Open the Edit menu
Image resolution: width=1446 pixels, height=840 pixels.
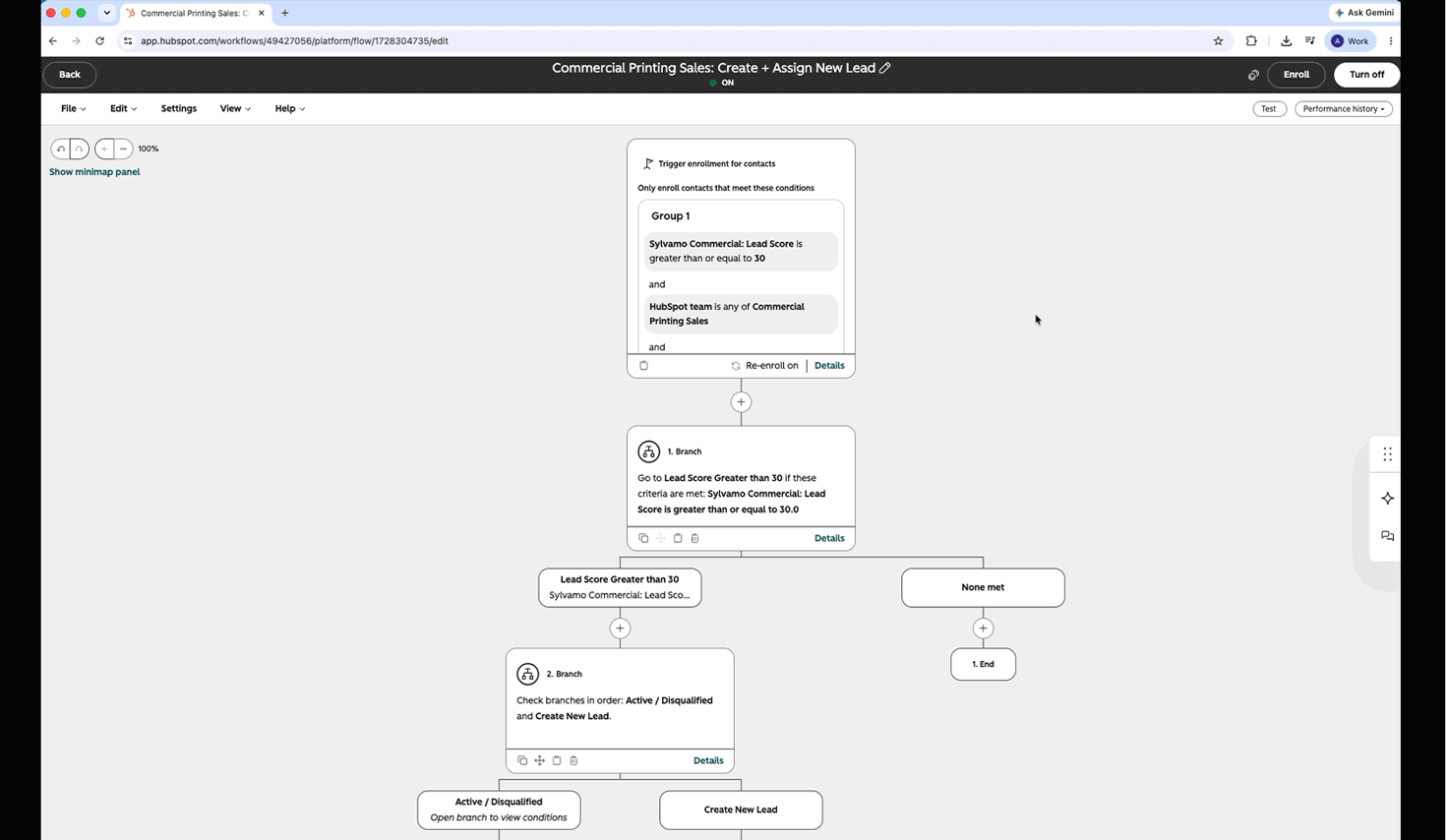123,108
